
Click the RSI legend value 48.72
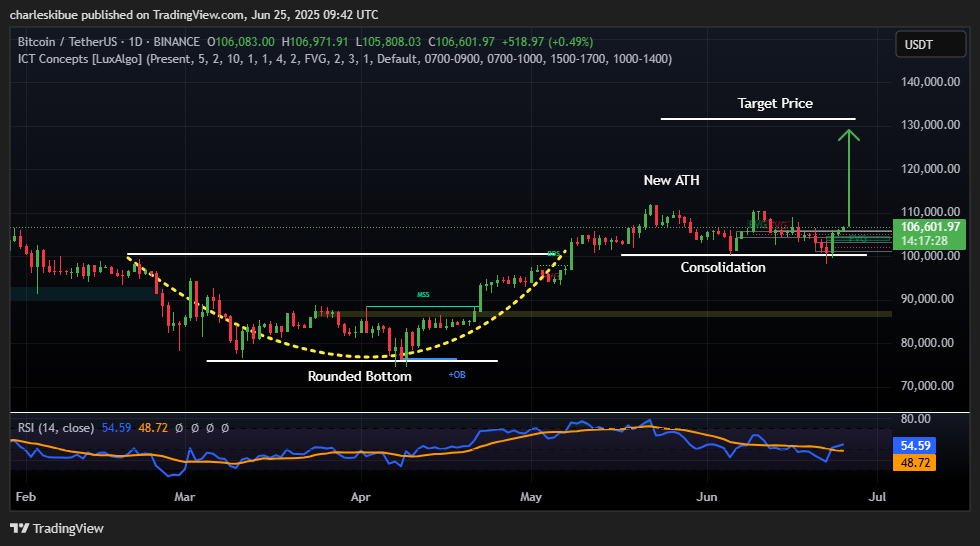[153, 428]
